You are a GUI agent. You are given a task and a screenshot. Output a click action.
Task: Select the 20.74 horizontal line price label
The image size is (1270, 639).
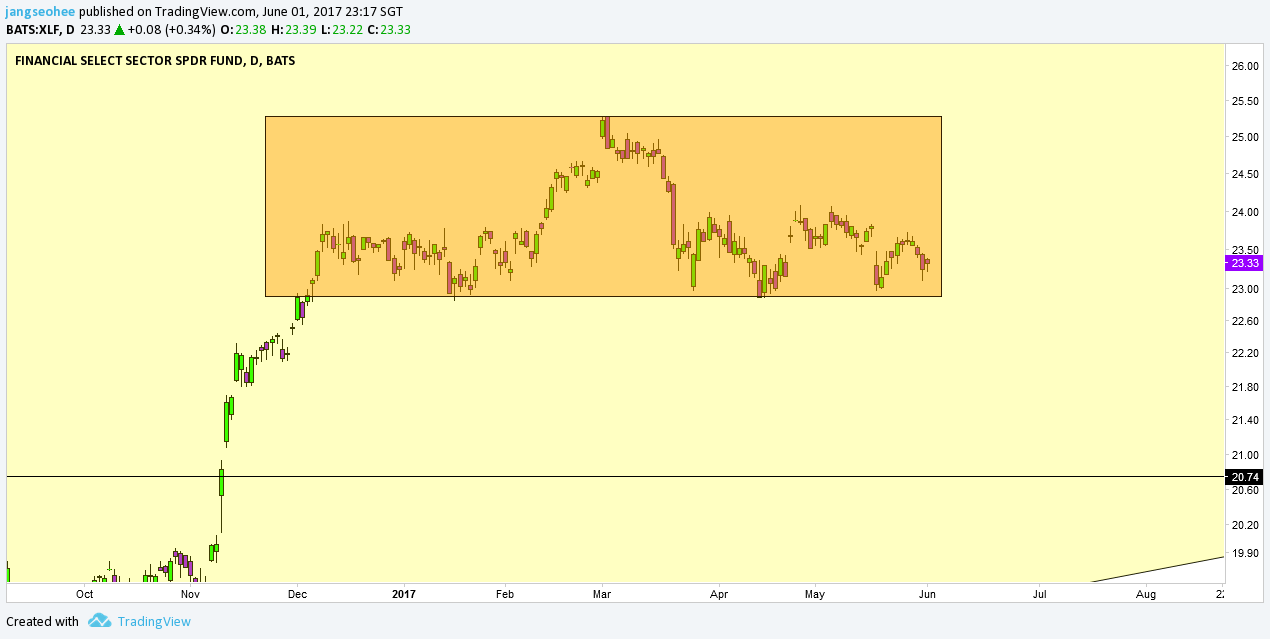[1244, 477]
